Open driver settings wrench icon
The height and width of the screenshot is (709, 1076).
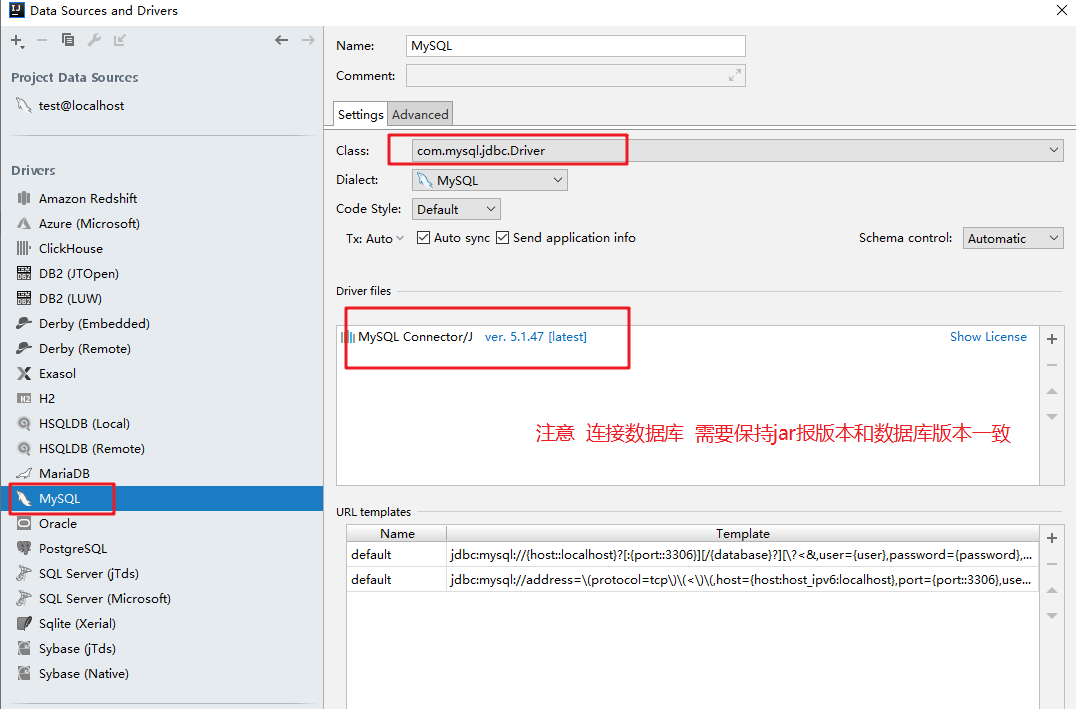click(94, 40)
